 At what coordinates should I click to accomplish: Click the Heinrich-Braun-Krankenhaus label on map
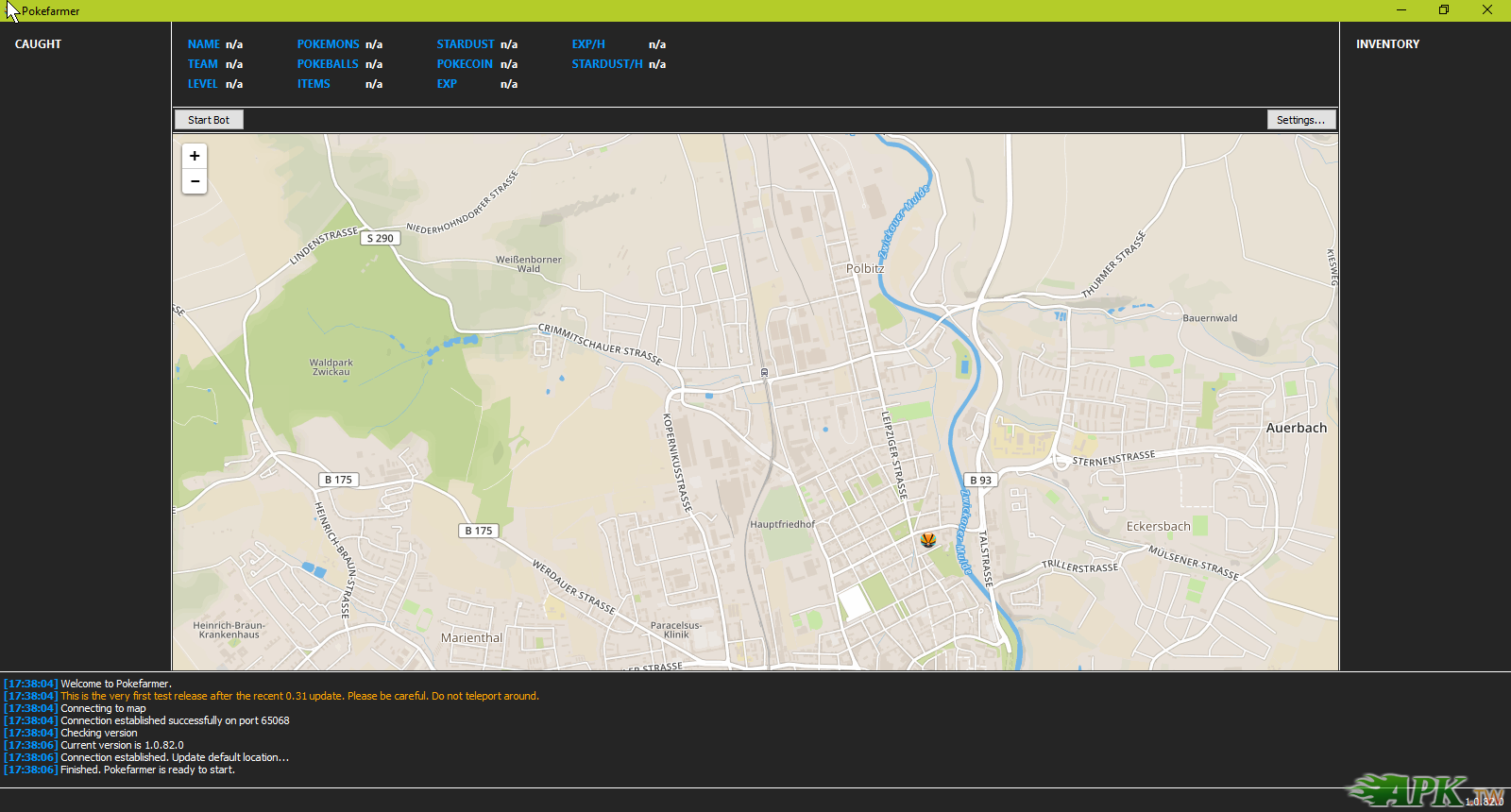point(229,630)
